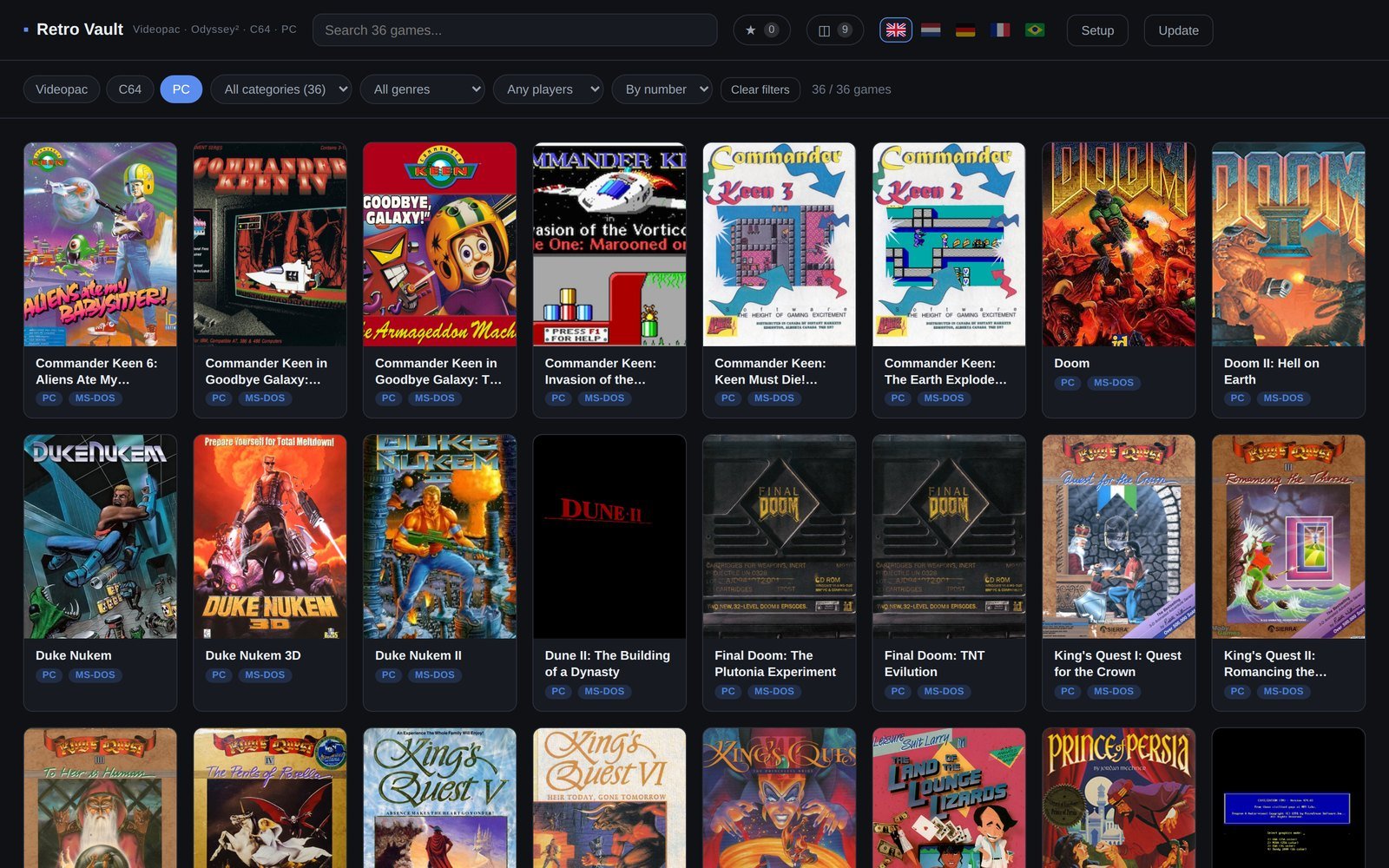Select the Videopac platform filter
Screen dimensions: 1389x868
pos(62,89)
